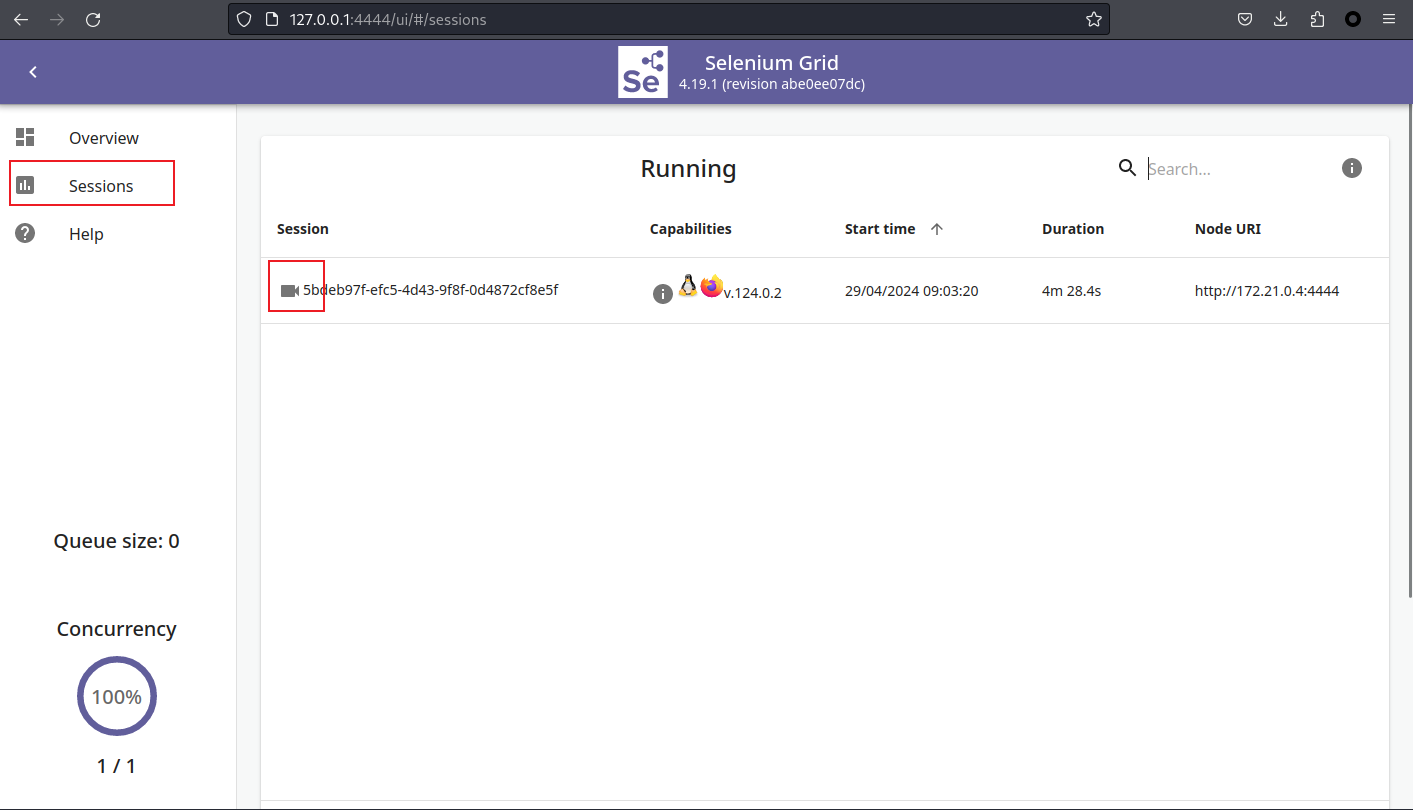The image size is (1413, 810).
Task: Open the Firefox hamburger menu
Action: (1389, 19)
